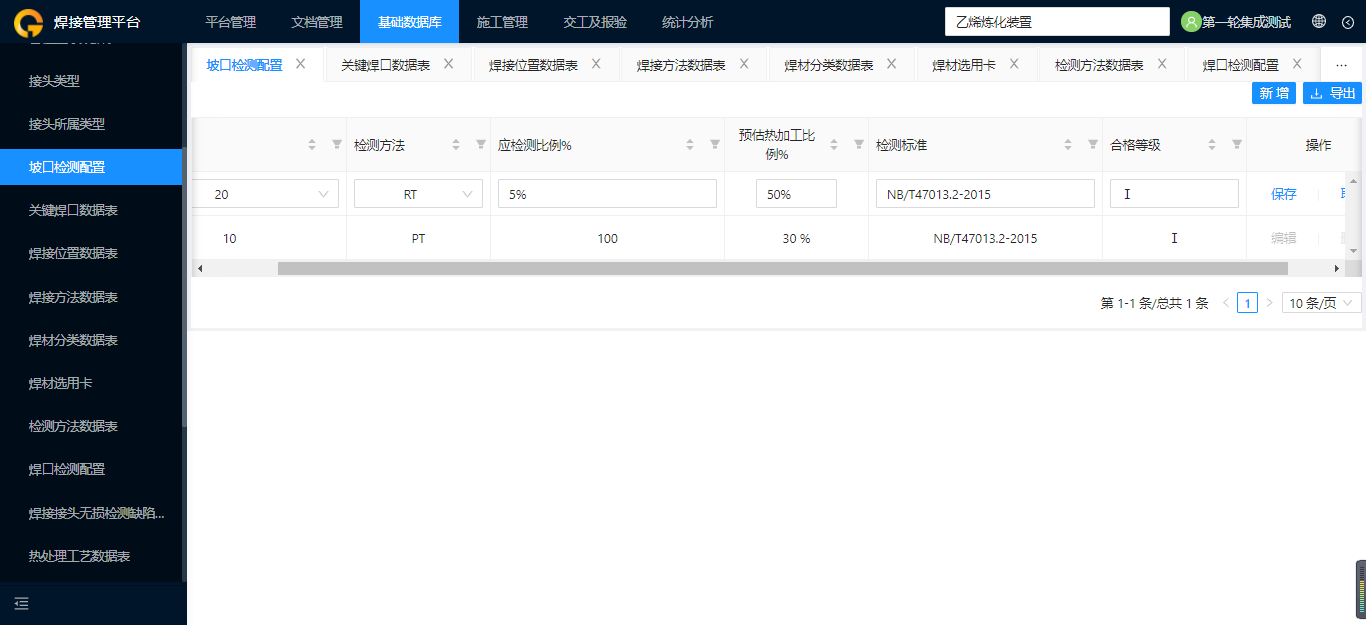Select 接头所属类型 in sidebar
Viewport: 1366px width, 625px height.
tap(91, 124)
